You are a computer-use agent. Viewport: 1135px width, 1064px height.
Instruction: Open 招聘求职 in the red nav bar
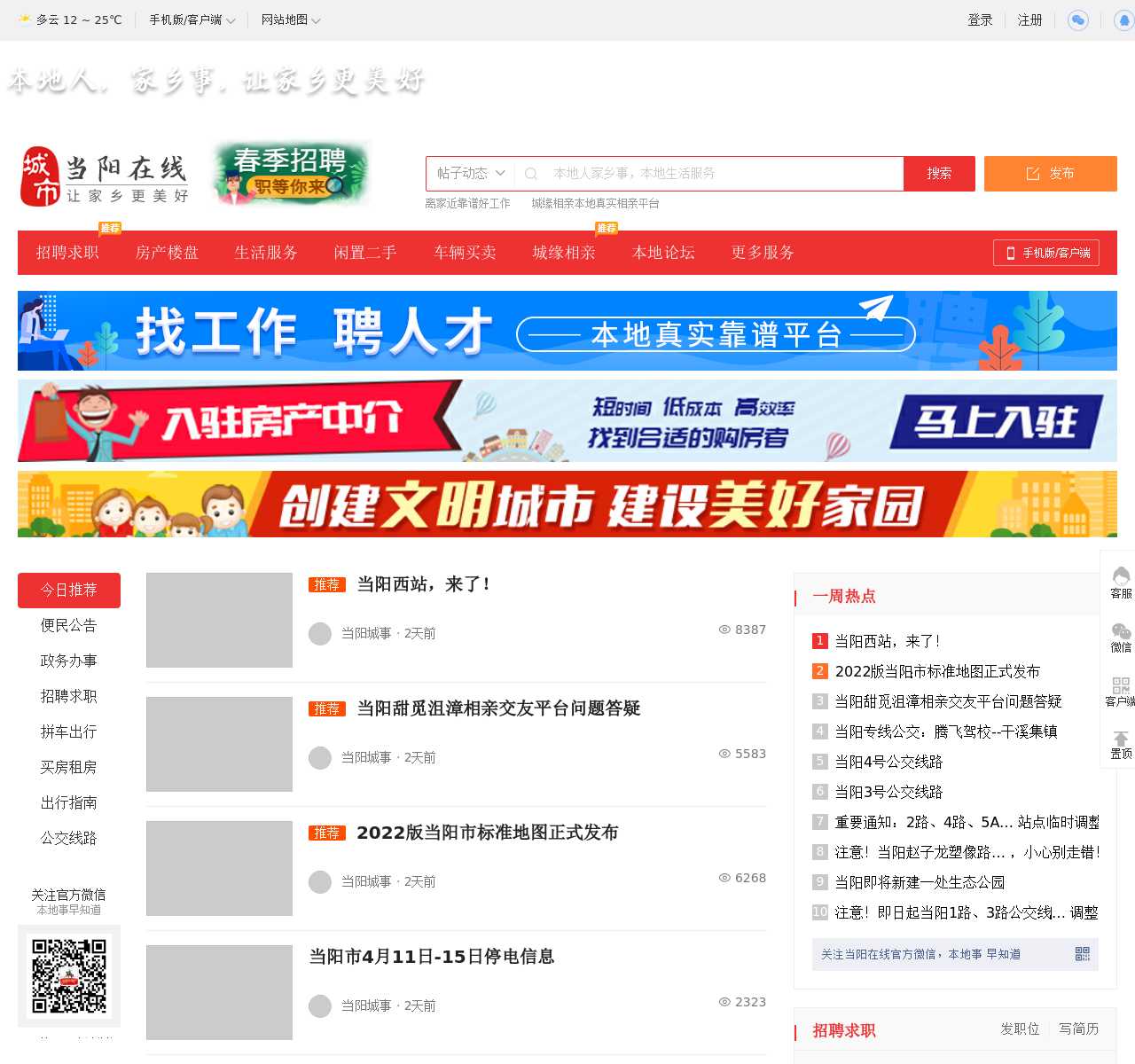(67, 253)
